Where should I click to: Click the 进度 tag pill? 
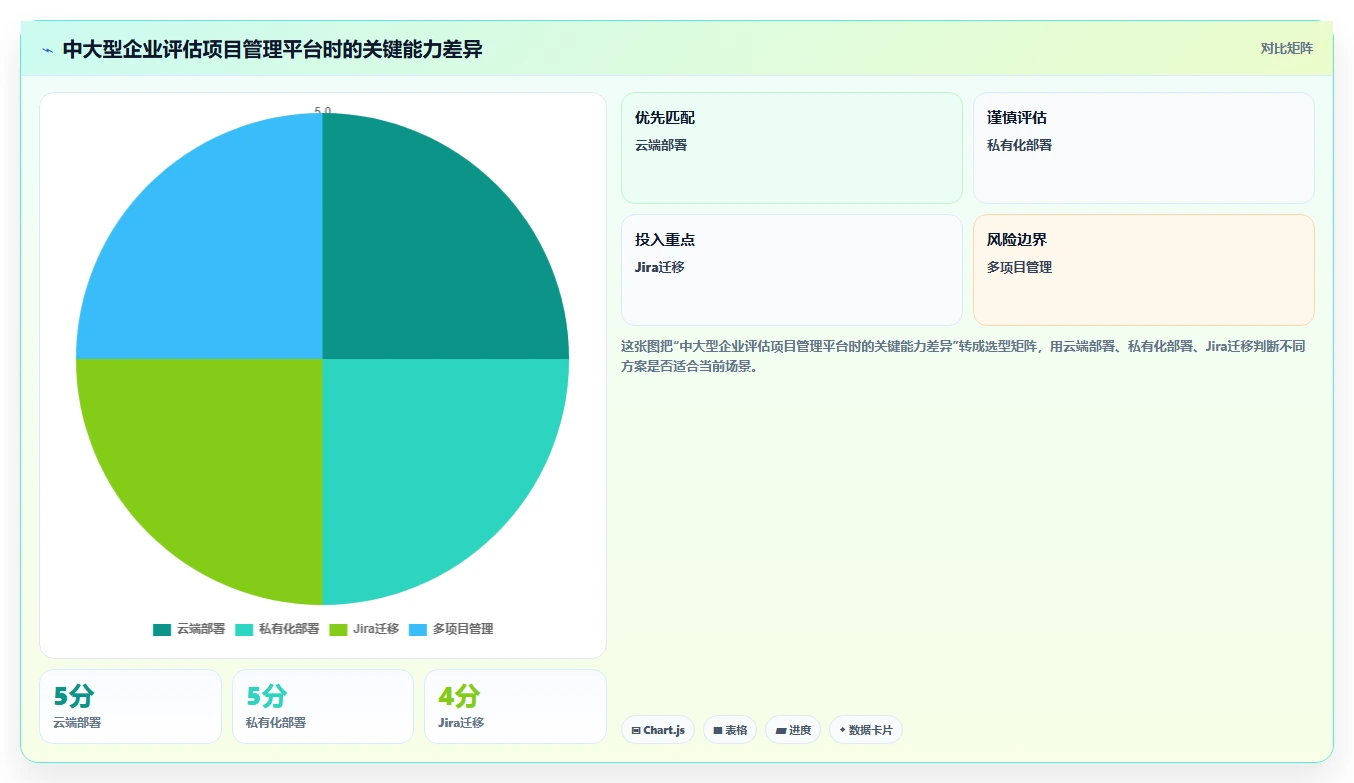[793, 730]
